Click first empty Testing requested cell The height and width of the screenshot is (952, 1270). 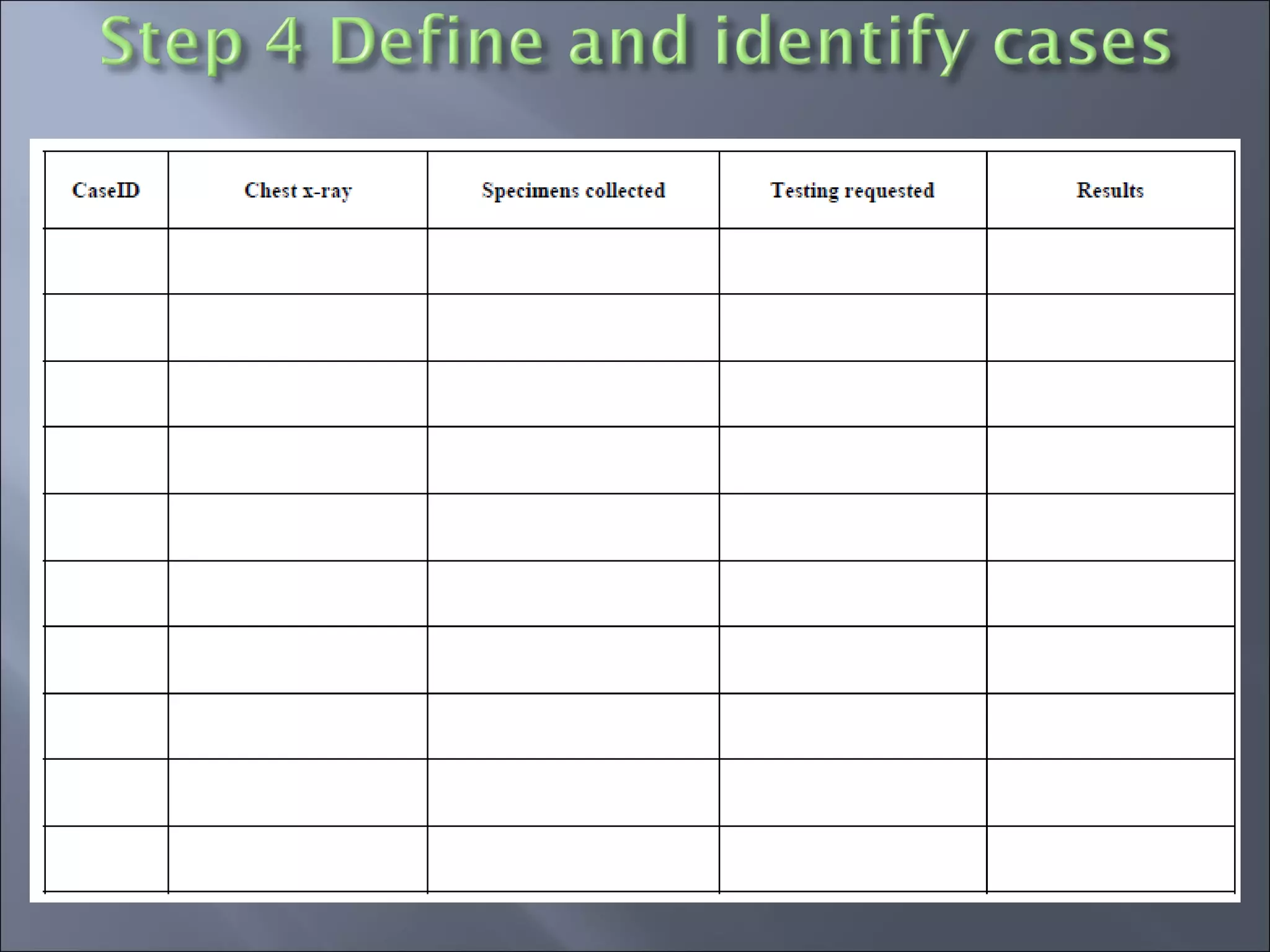click(852, 261)
